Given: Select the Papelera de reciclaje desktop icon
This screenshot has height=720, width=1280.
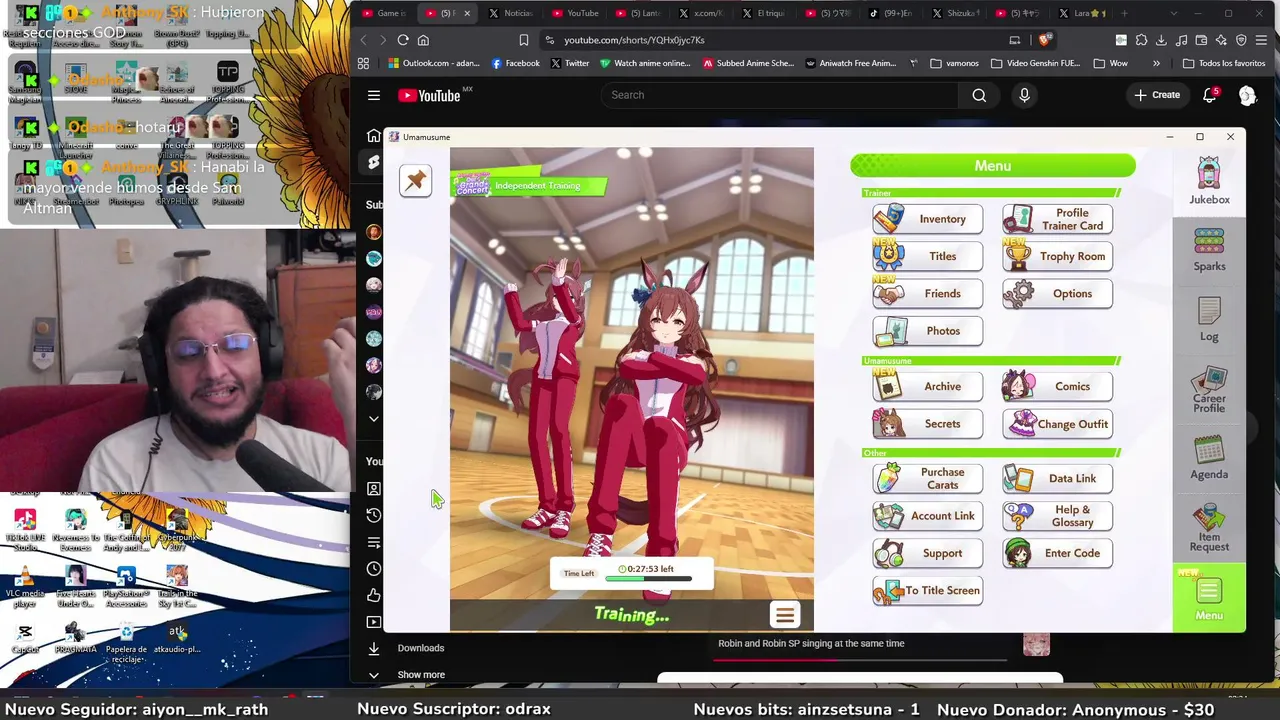Looking at the screenshot, I should point(126,640).
